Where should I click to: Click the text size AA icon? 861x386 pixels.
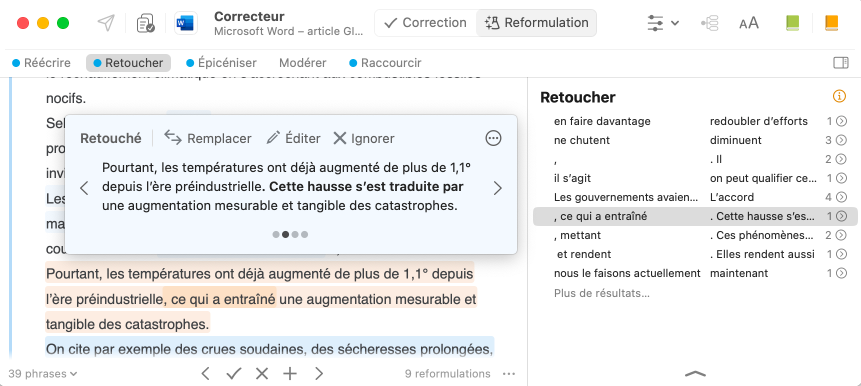pos(748,23)
